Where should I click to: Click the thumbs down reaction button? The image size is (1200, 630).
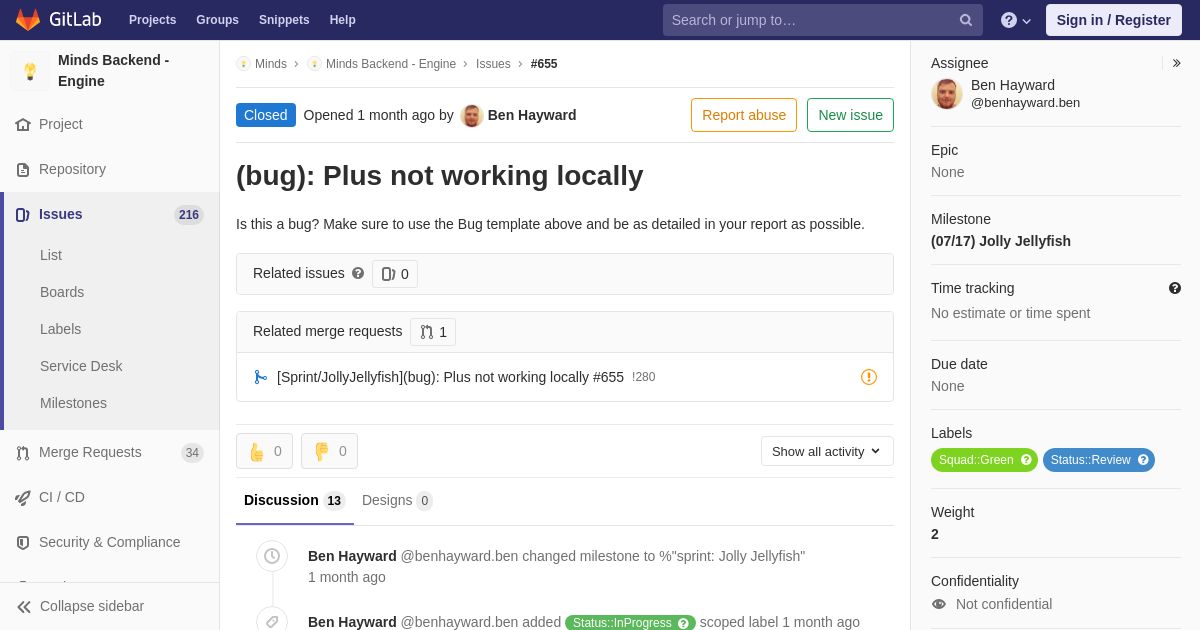pos(329,451)
